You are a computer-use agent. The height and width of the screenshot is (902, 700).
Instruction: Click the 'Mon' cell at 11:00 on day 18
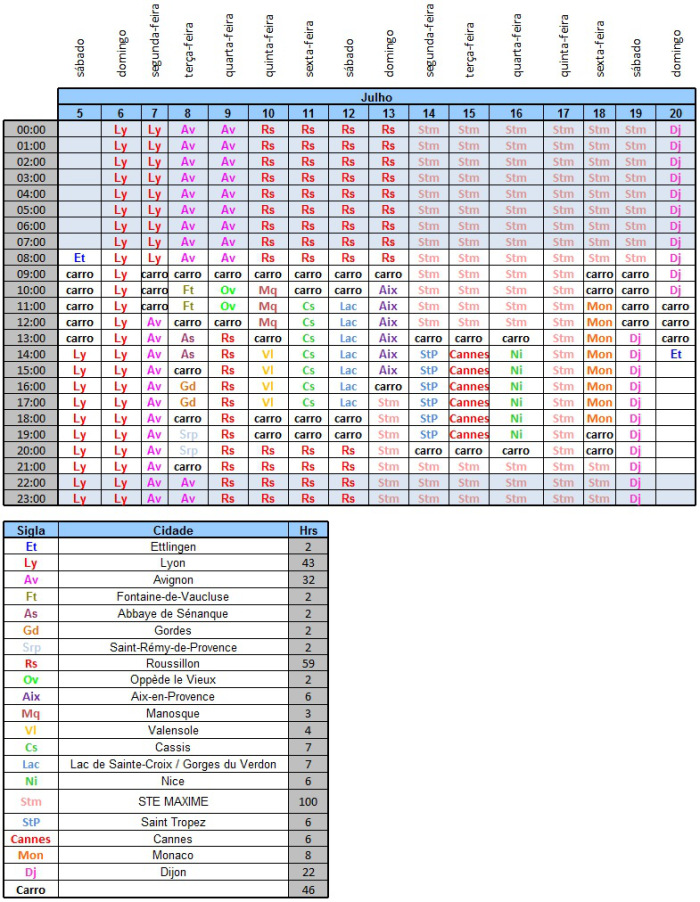tap(599, 306)
